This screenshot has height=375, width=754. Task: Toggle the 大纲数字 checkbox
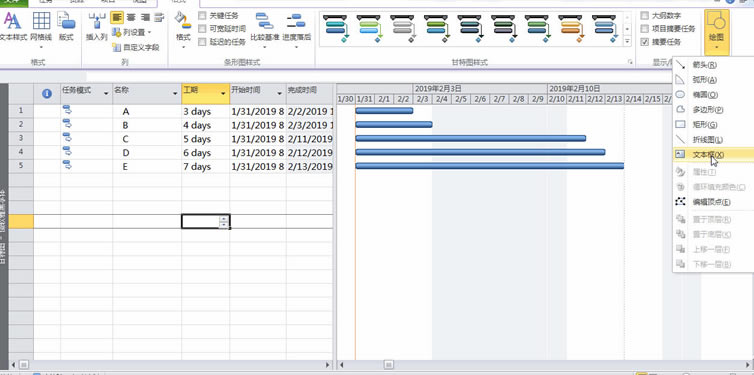644,16
